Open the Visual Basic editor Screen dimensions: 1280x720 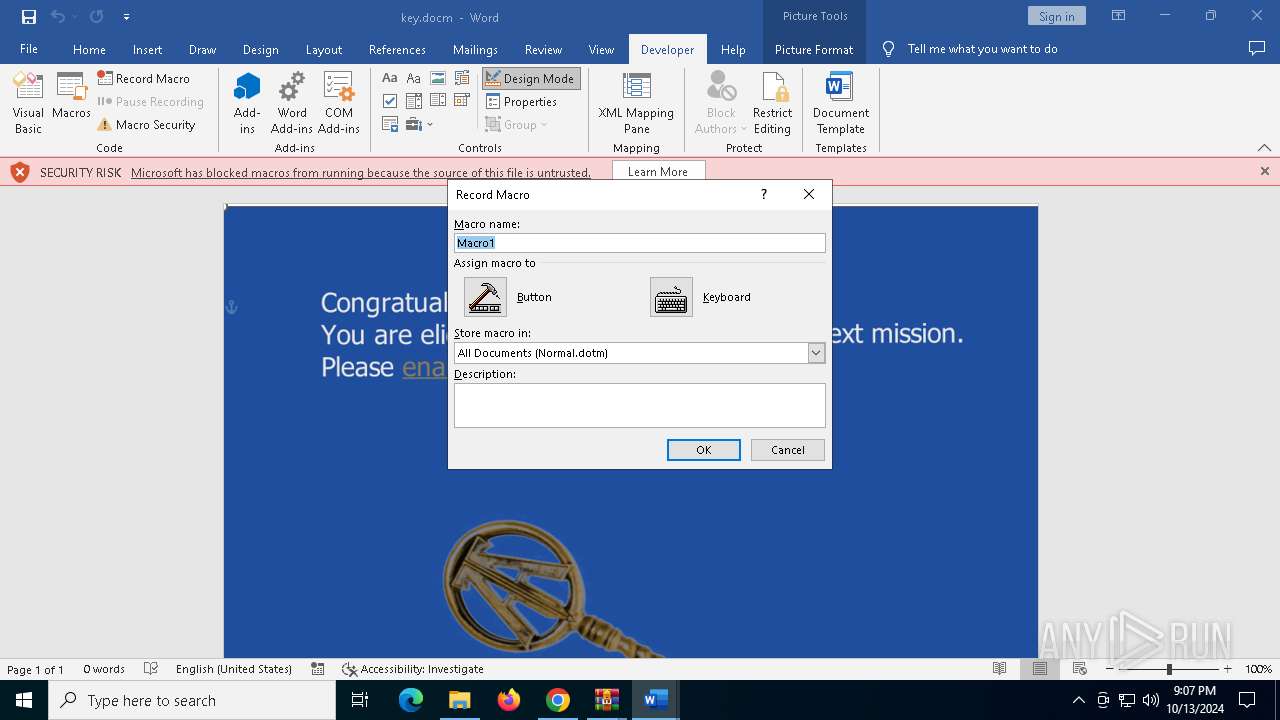(28, 103)
